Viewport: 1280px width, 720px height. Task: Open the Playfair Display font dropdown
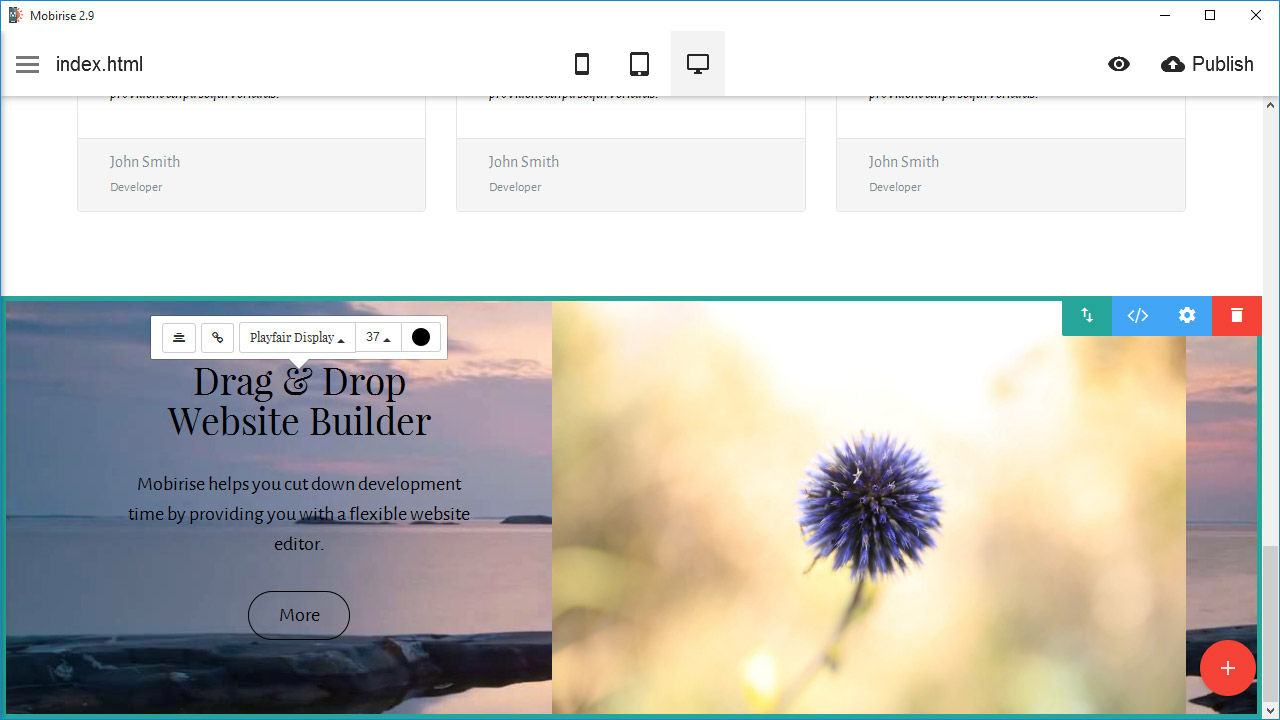297,338
